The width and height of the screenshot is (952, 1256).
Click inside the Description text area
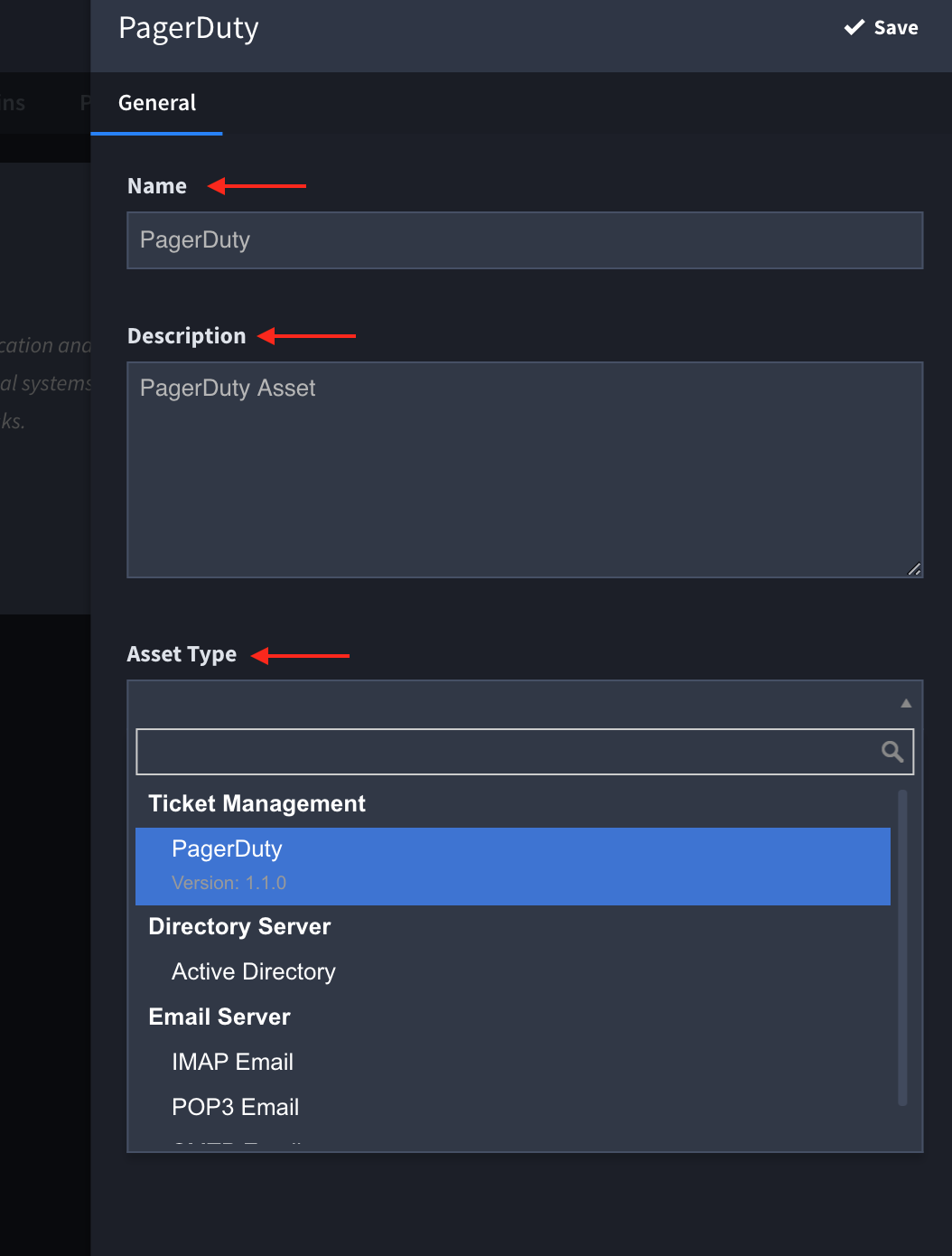524,469
